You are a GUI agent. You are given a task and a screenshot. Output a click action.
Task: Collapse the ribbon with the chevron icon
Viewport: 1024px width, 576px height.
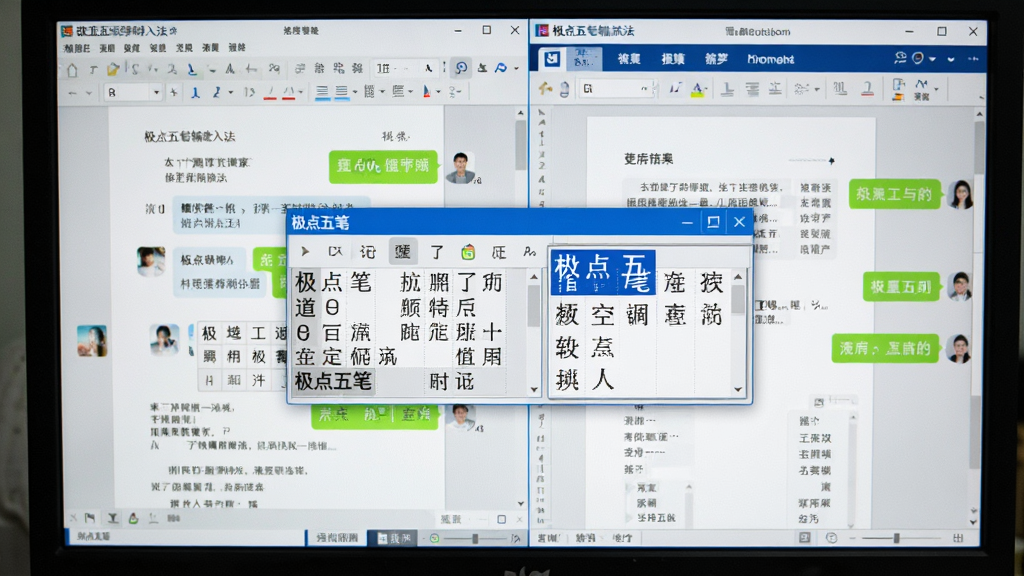951,59
